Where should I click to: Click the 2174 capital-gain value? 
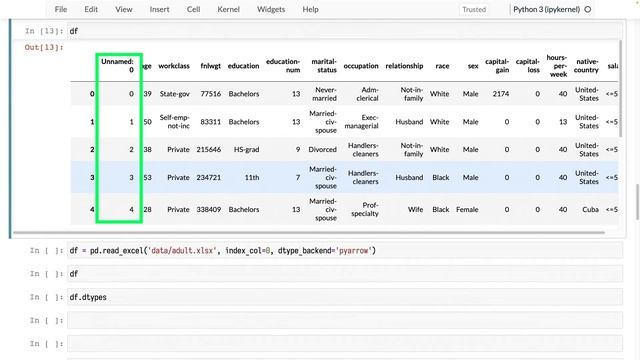(501, 94)
